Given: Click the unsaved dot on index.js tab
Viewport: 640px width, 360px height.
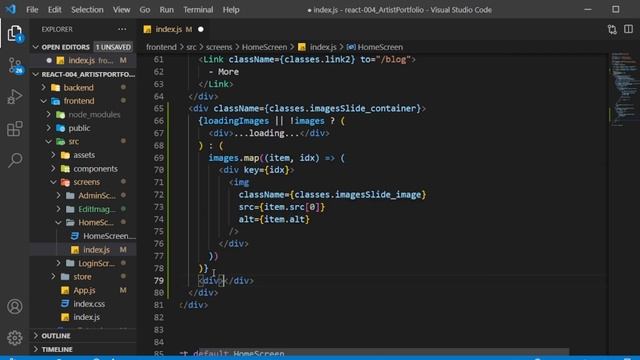Looking at the screenshot, I should click(201, 29).
